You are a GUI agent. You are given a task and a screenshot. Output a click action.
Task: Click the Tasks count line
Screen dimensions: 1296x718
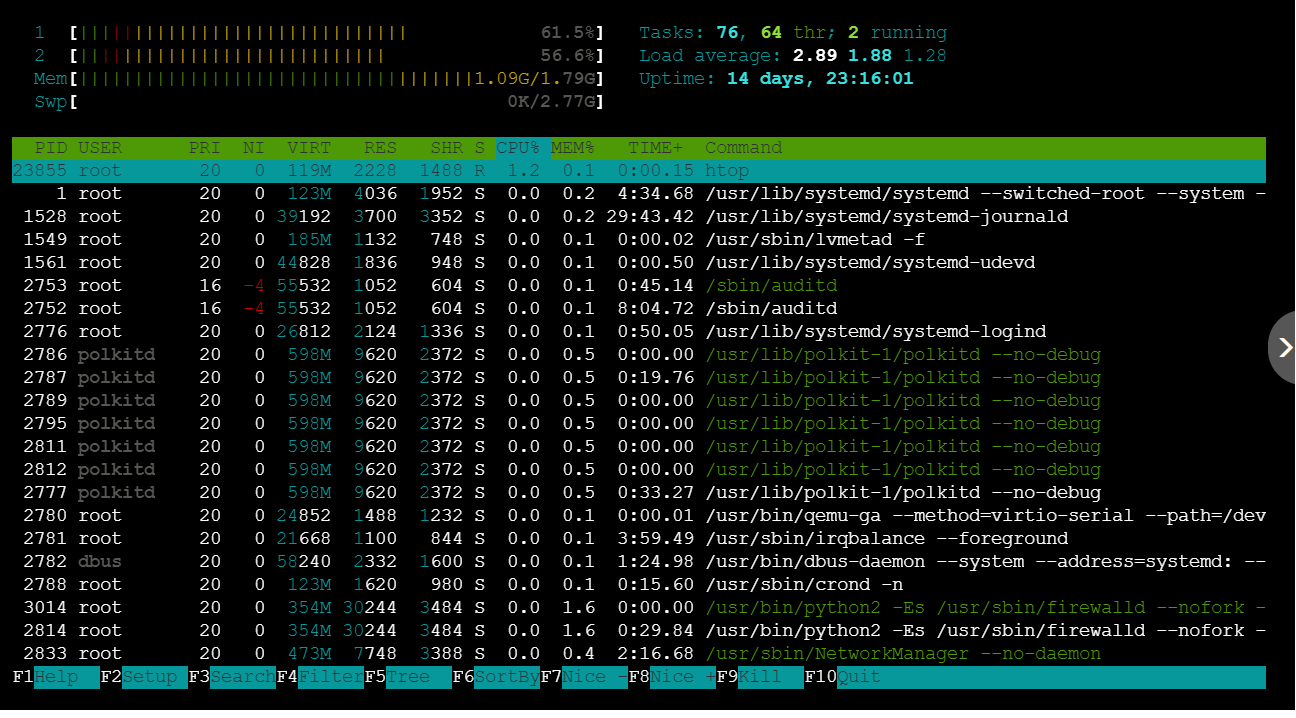click(793, 33)
